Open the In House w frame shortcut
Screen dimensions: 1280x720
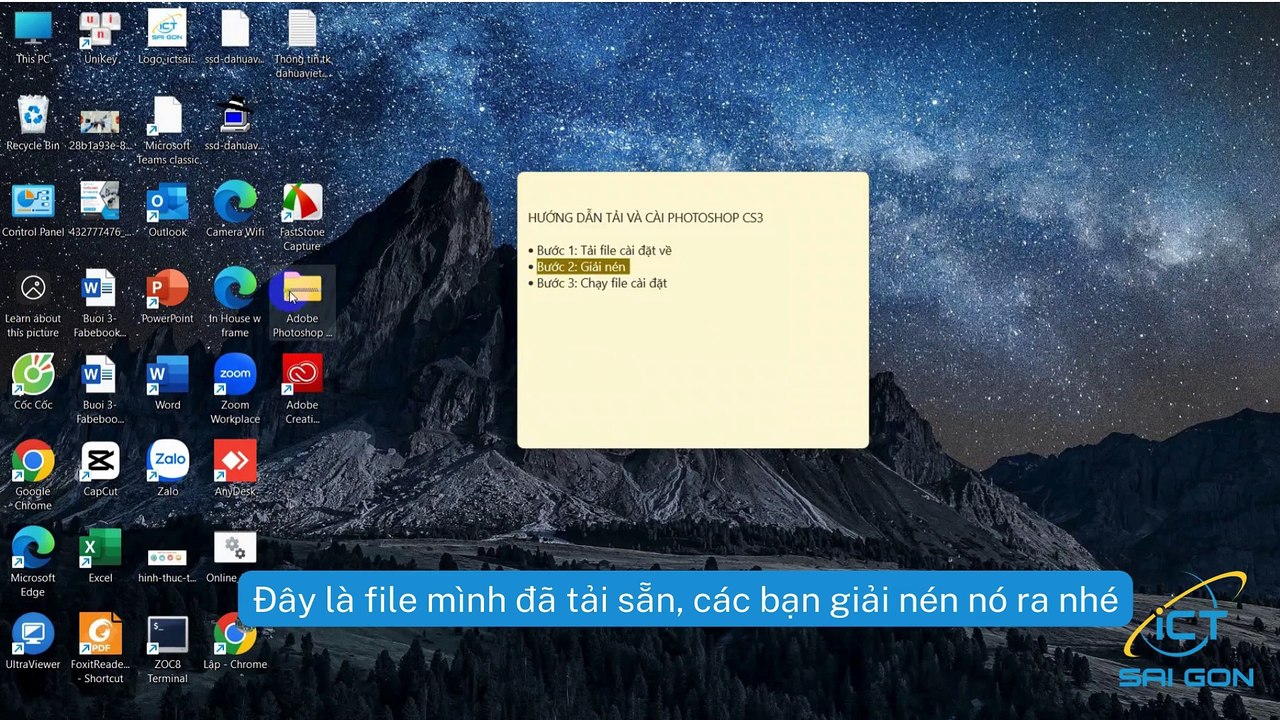[x=235, y=304]
